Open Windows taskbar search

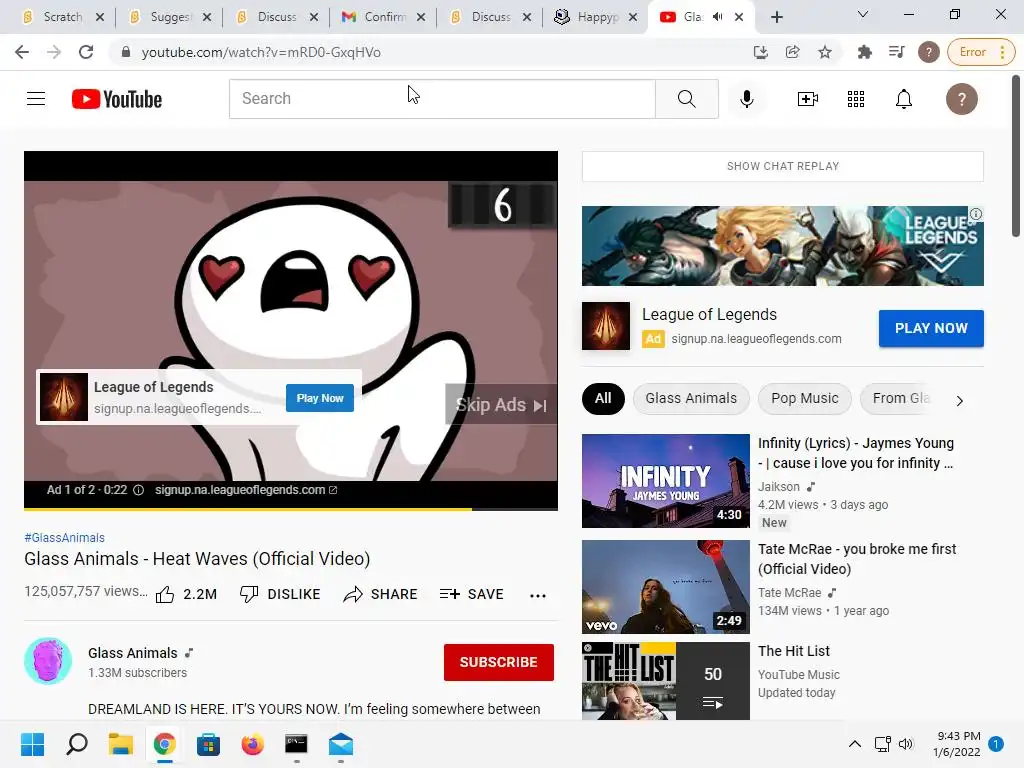pyautogui.click(x=76, y=744)
